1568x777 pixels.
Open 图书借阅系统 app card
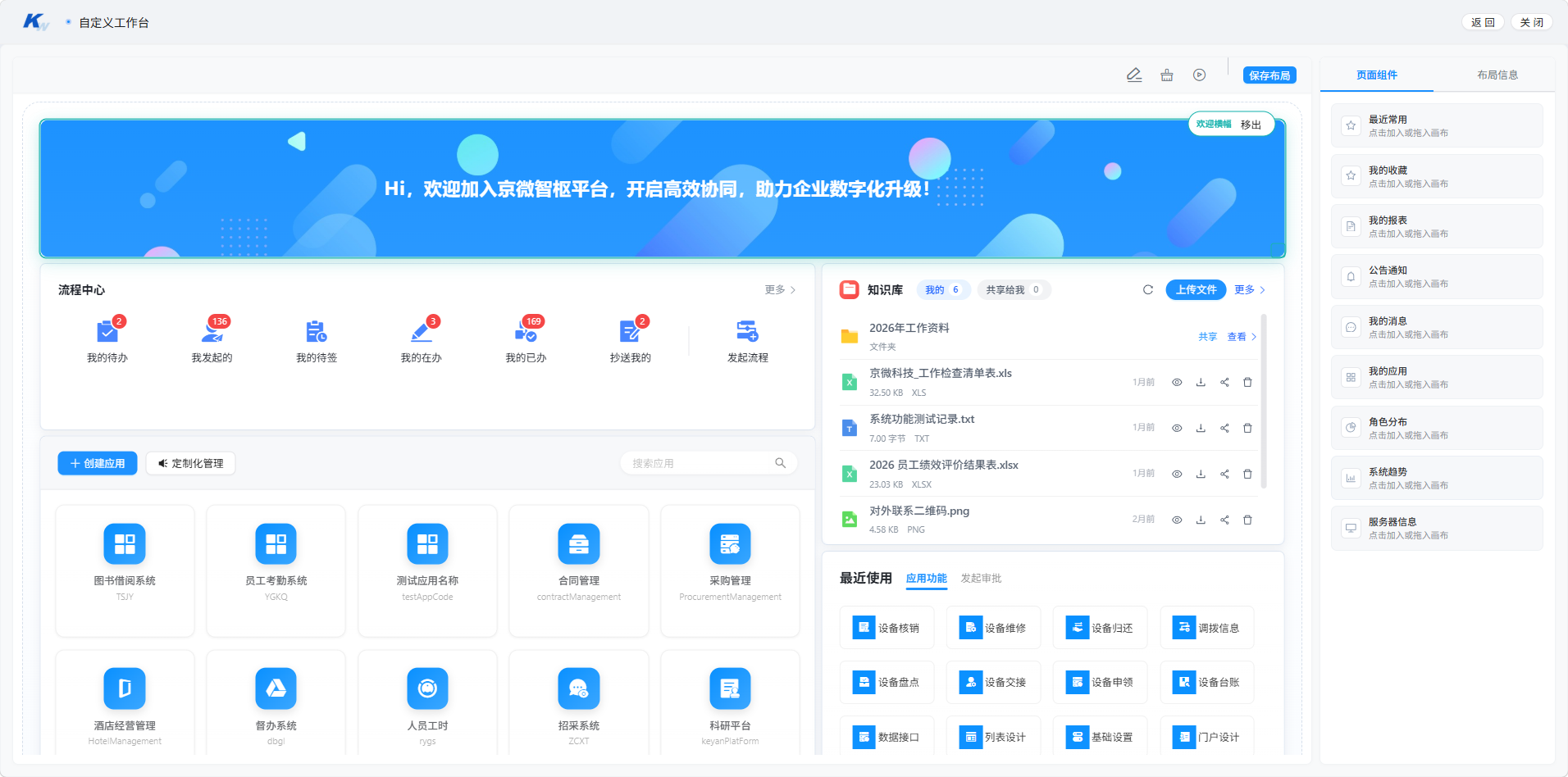coord(125,570)
